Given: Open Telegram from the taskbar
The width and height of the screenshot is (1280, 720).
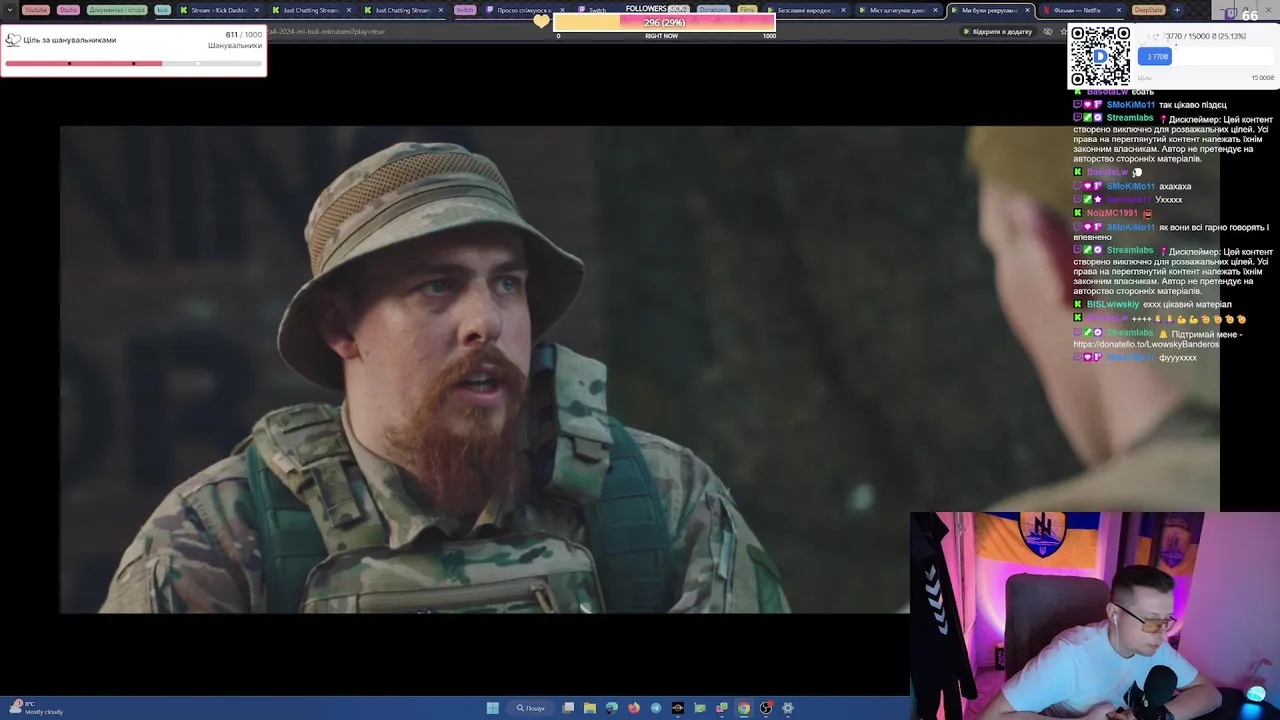Looking at the screenshot, I should point(656,708).
